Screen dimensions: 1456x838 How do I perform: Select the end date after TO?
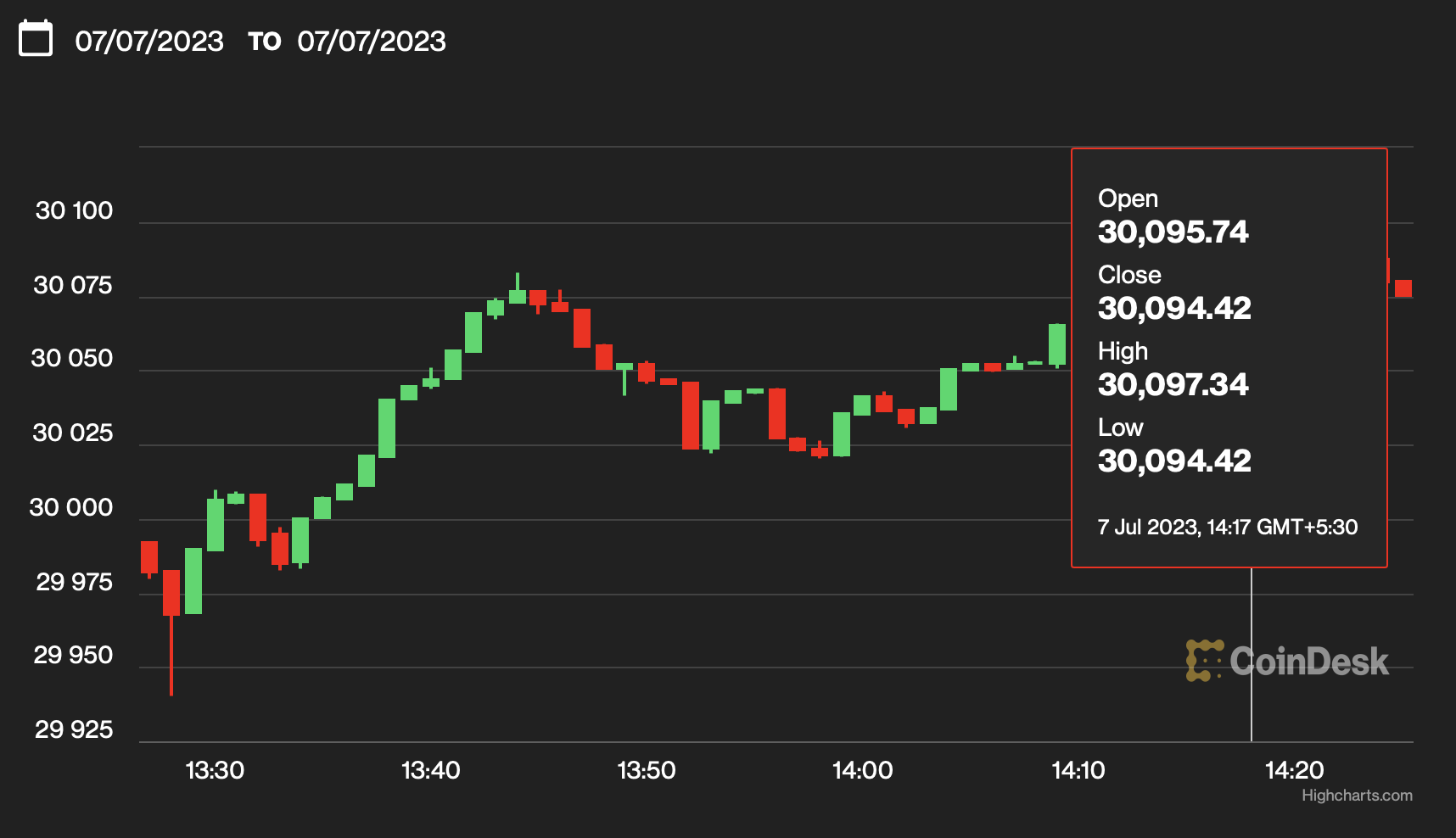372,41
